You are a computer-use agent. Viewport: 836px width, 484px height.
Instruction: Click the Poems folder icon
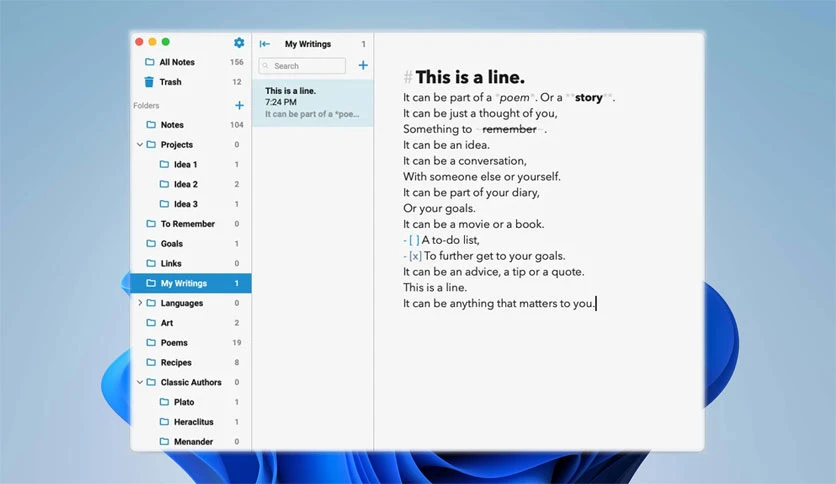point(151,342)
